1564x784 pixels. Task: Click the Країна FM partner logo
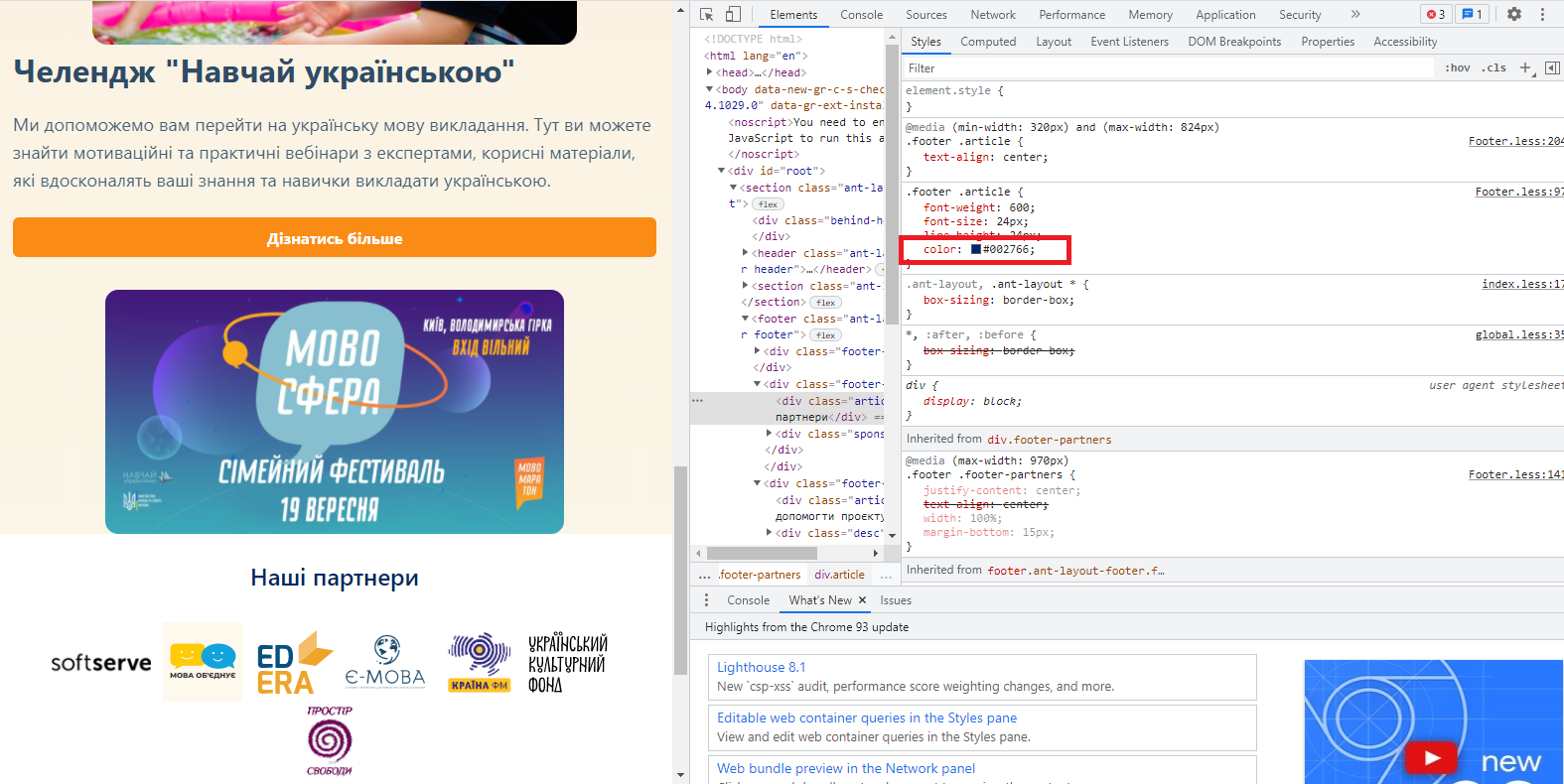point(480,662)
